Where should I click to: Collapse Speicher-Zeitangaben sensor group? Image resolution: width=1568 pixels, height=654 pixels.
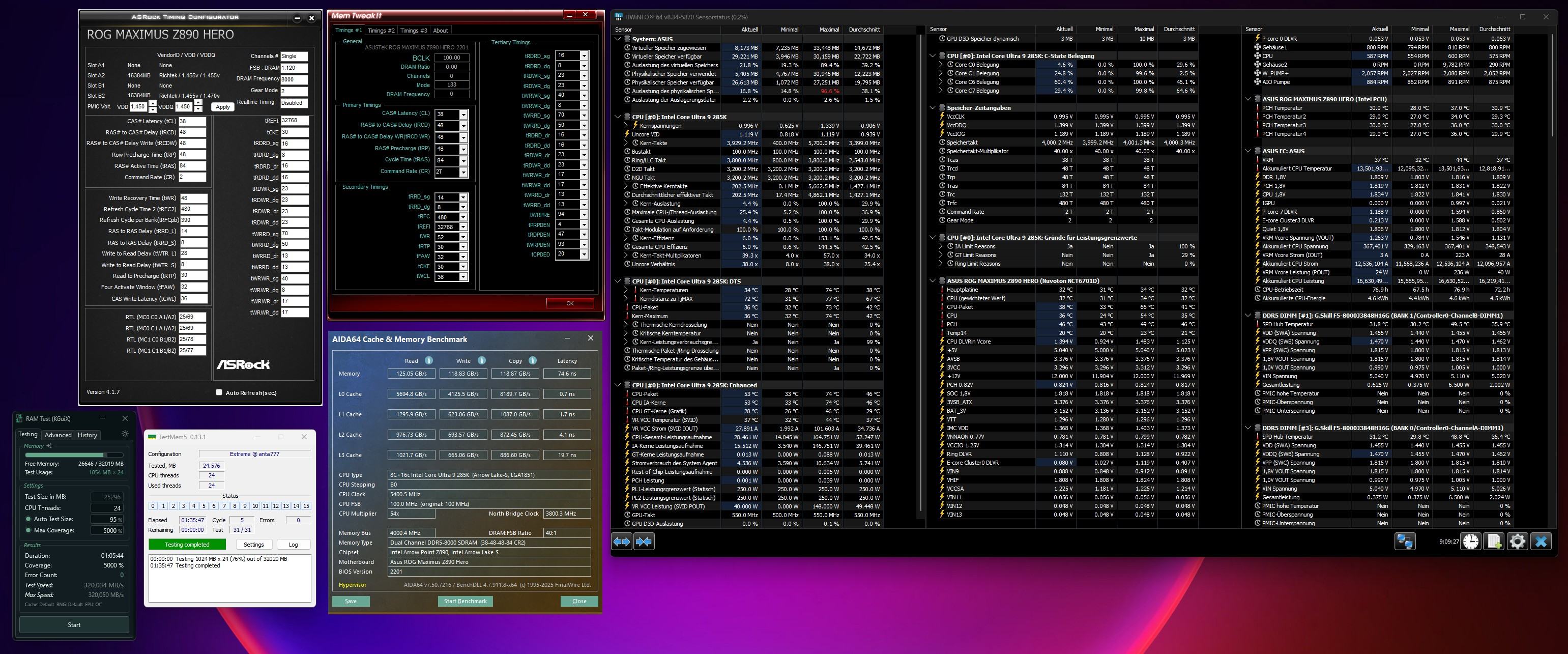tap(933, 108)
